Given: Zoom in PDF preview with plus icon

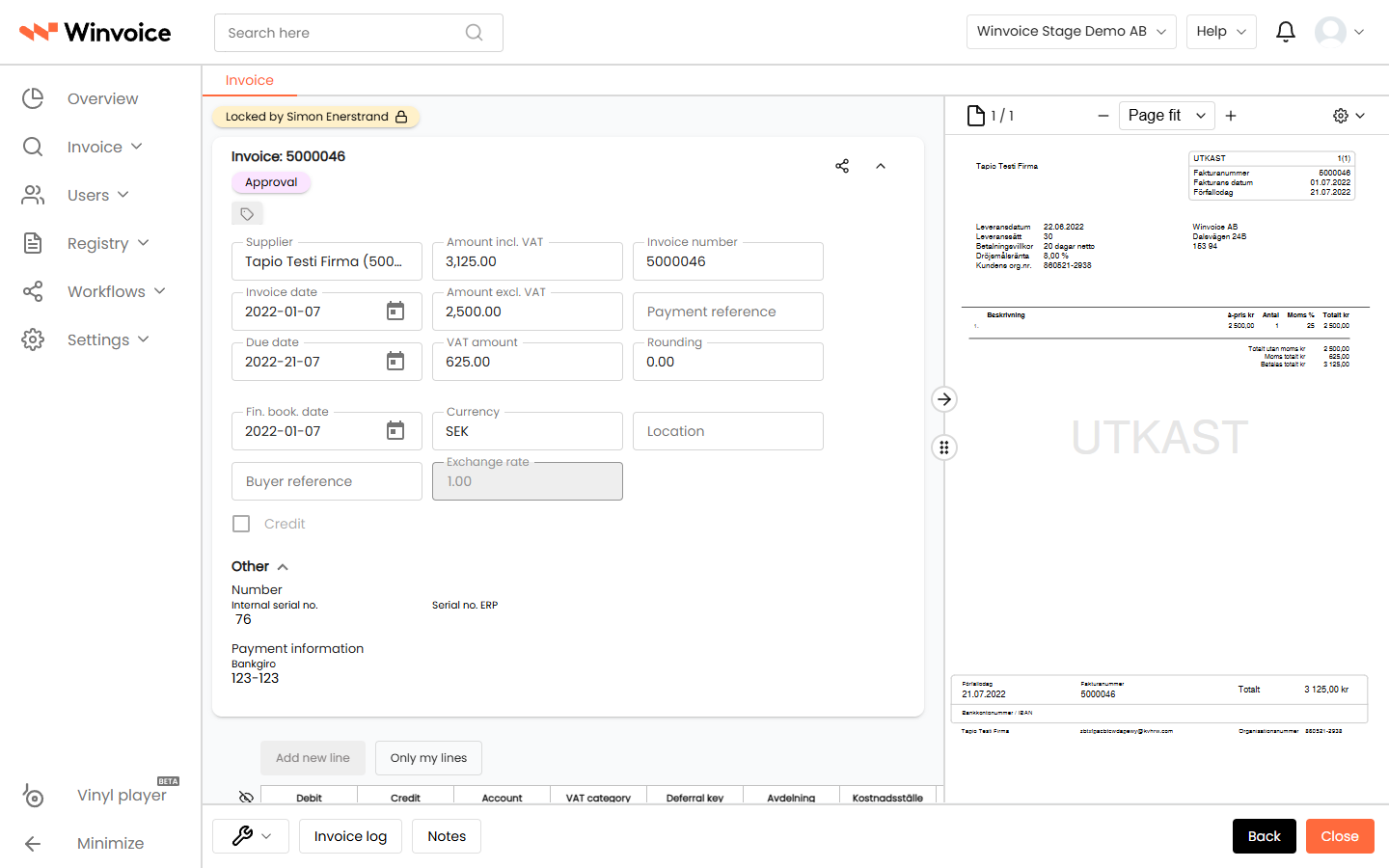Looking at the screenshot, I should tap(1231, 116).
